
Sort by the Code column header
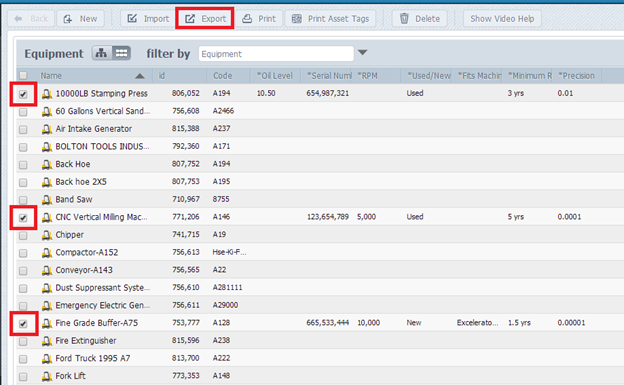pyautogui.click(x=228, y=76)
